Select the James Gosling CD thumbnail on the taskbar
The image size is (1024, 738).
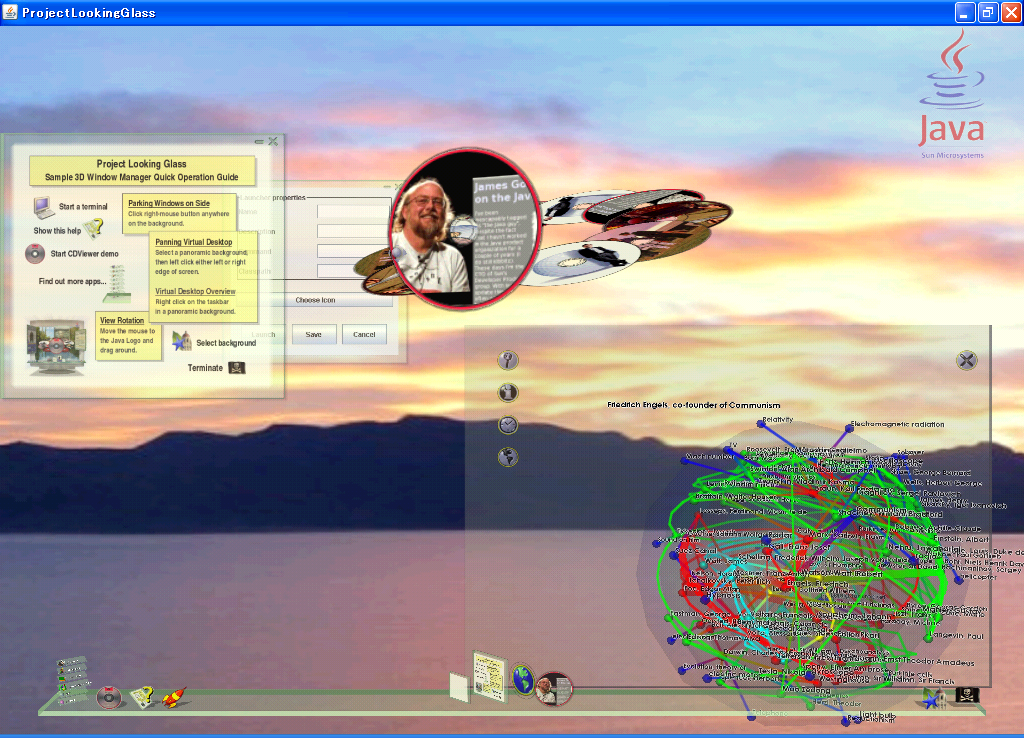[554, 689]
